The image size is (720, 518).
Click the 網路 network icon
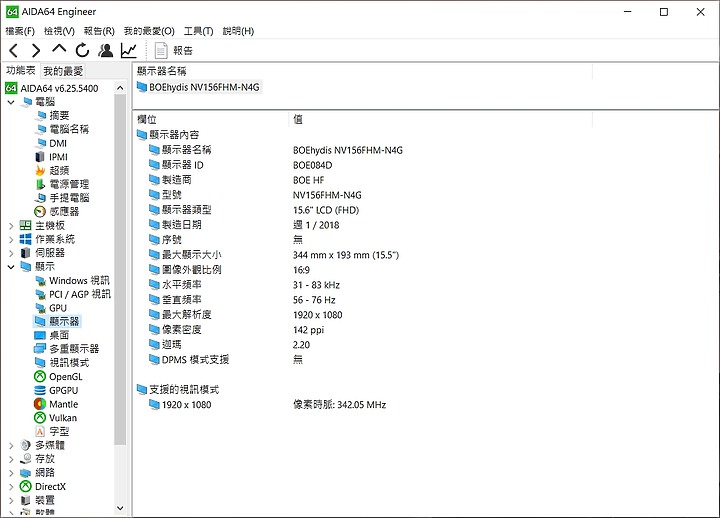(26, 473)
